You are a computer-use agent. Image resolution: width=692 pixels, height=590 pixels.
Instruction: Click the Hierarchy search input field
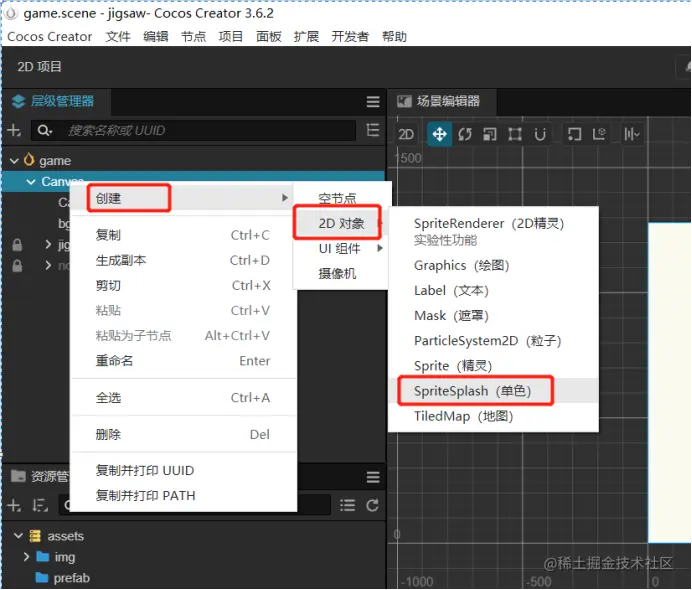click(x=193, y=131)
